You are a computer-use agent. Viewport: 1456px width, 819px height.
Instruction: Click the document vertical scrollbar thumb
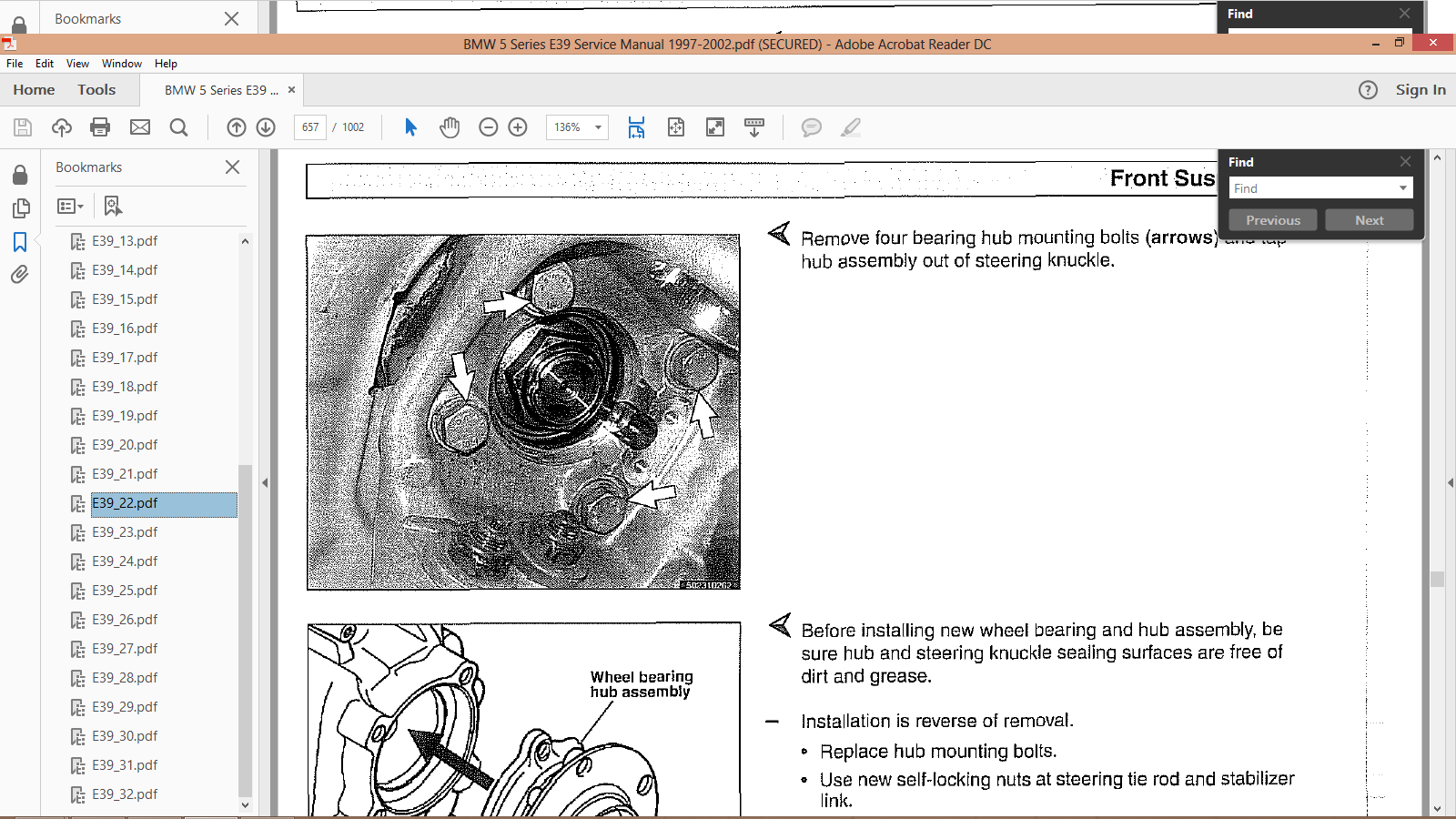click(x=1438, y=579)
